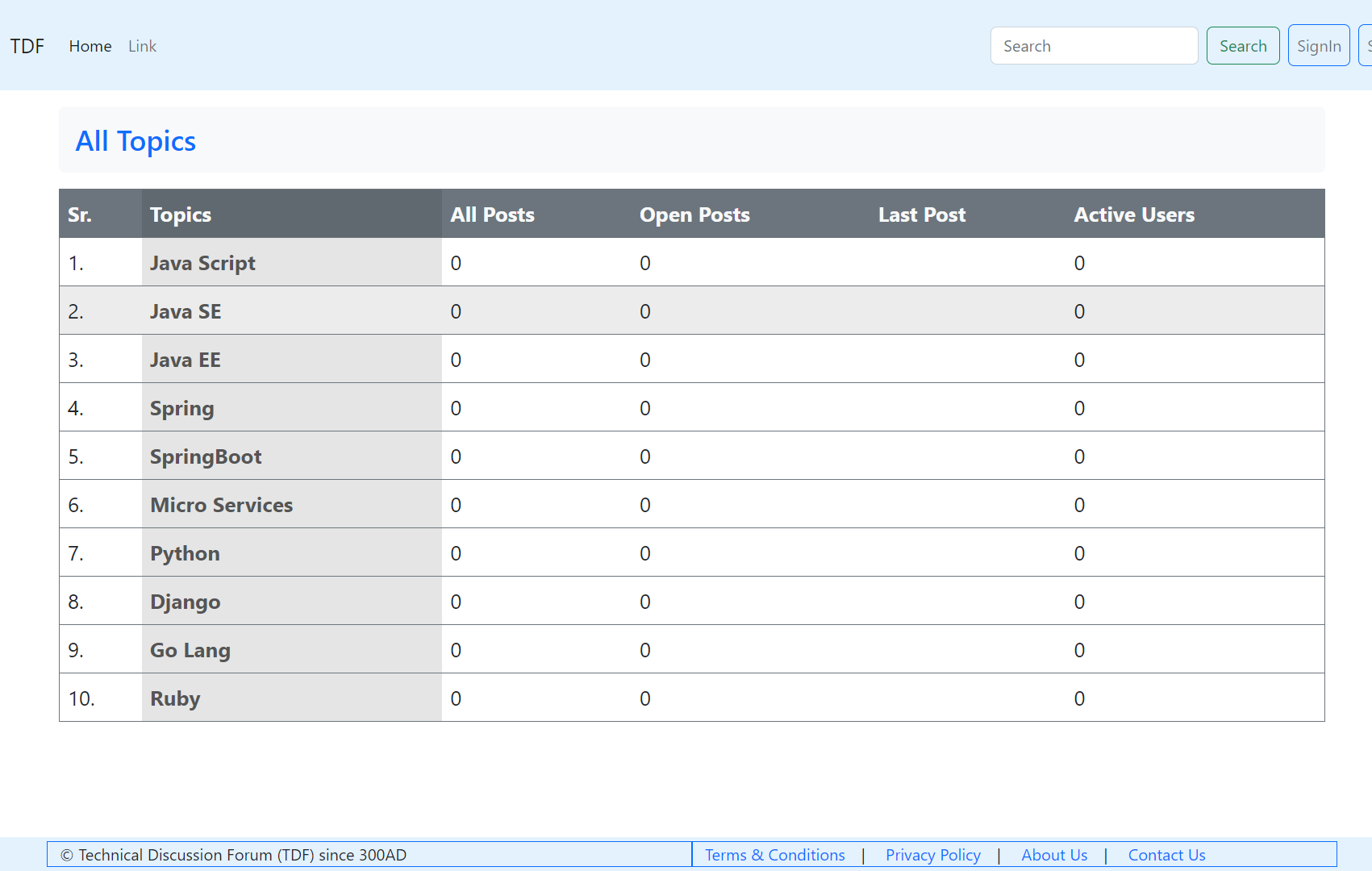Image resolution: width=1372 pixels, height=871 pixels.
Task: Click the SignIn button
Action: [1319, 46]
